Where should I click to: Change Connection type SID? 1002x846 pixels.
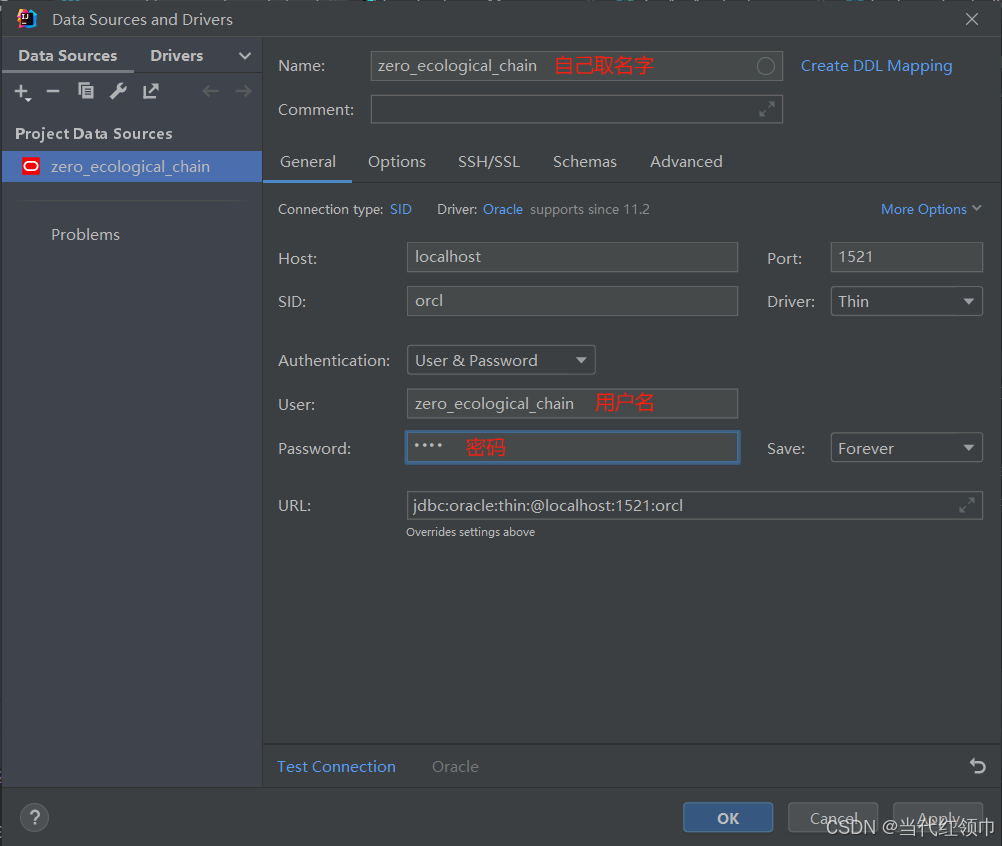[x=401, y=209]
